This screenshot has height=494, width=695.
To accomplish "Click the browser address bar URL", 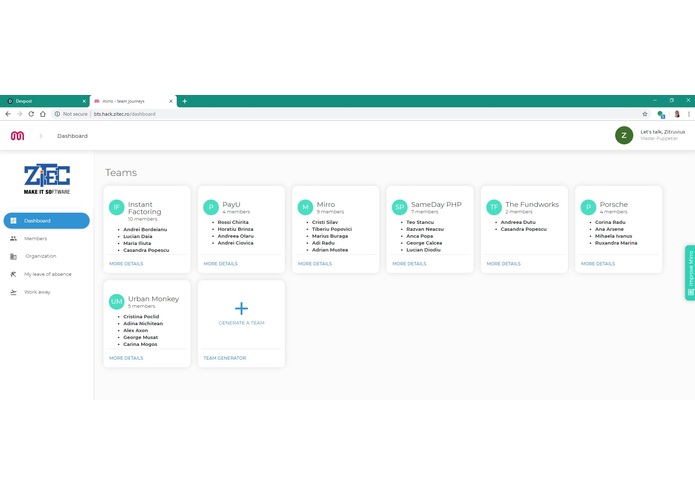I will (125, 114).
